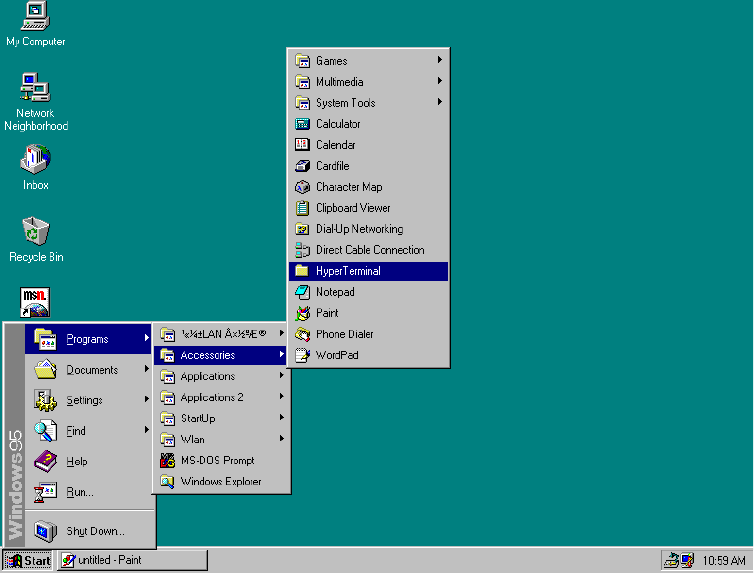The height and width of the screenshot is (573, 754).
Task: Click the WordPad icon
Action: [302, 355]
